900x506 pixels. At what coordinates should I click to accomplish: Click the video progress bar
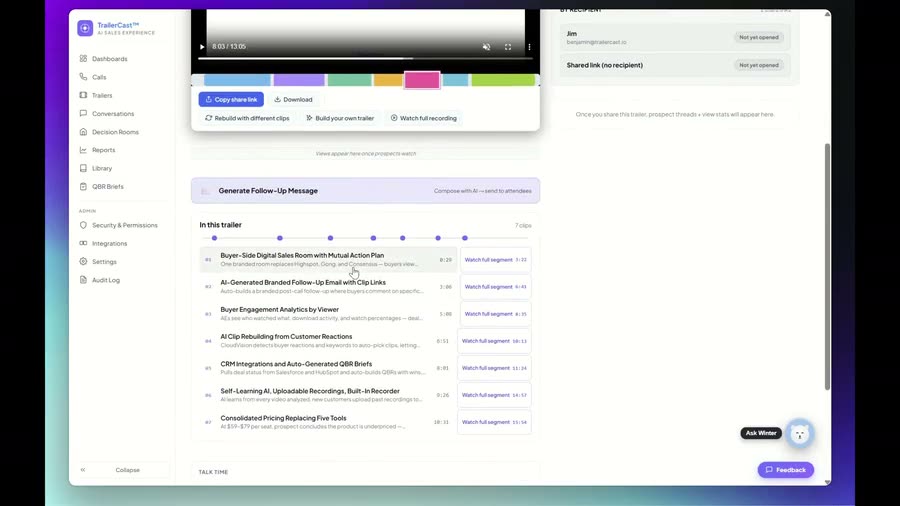click(x=366, y=59)
